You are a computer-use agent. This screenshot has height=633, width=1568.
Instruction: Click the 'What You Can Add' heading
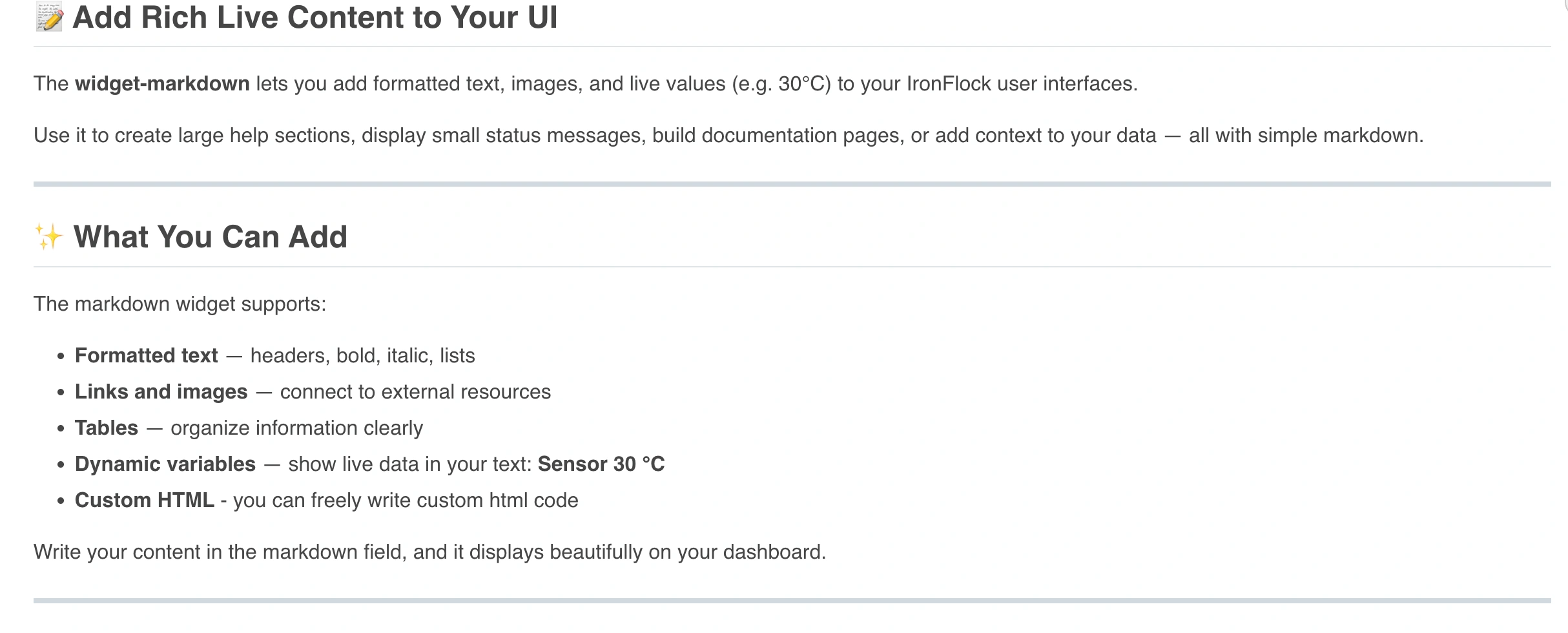210,237
